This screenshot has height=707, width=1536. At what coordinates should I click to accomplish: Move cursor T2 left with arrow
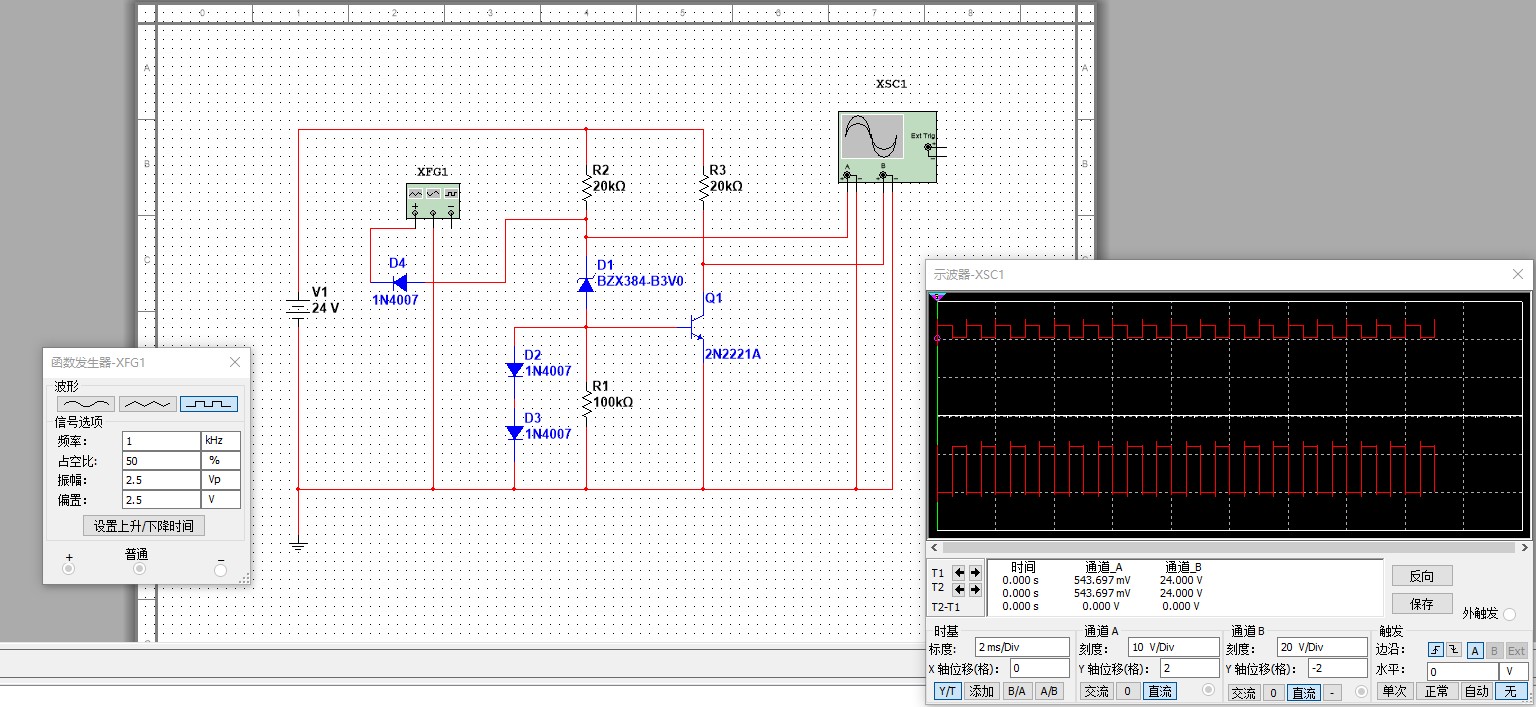tap(960, 590)
